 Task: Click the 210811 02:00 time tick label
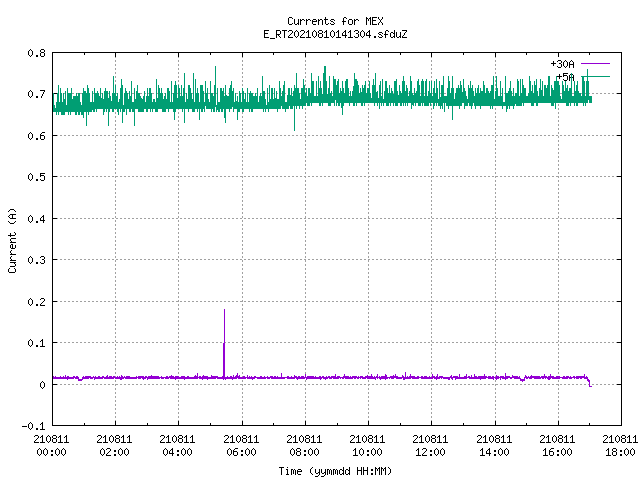click(115, 446)
